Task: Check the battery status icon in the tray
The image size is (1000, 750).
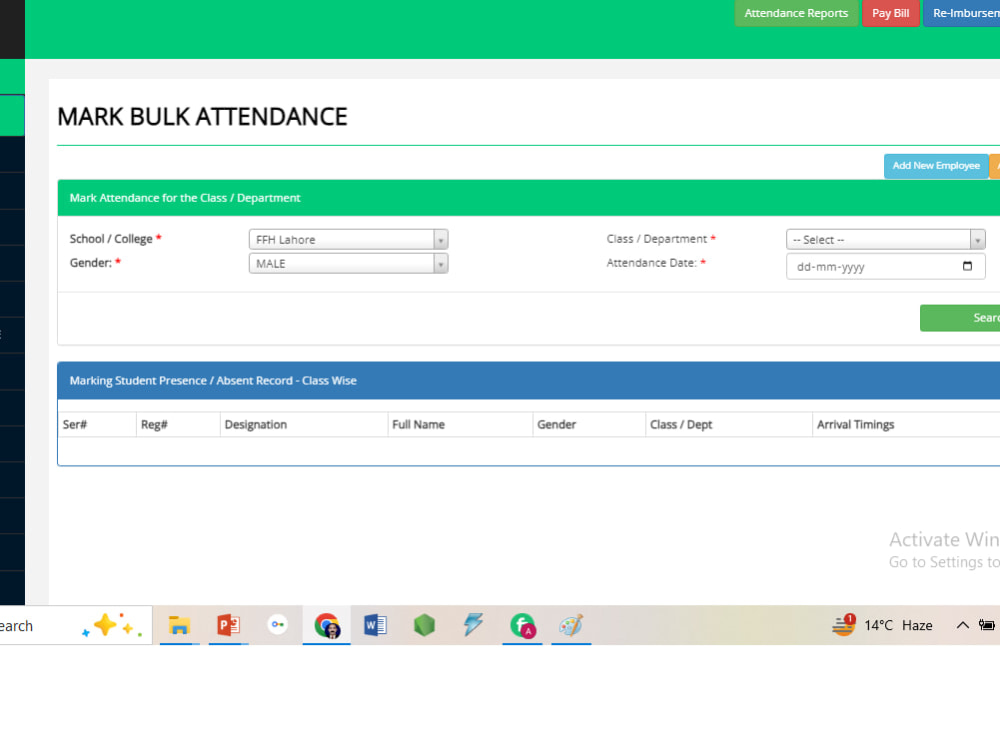Action: click(x=987, y=625)
